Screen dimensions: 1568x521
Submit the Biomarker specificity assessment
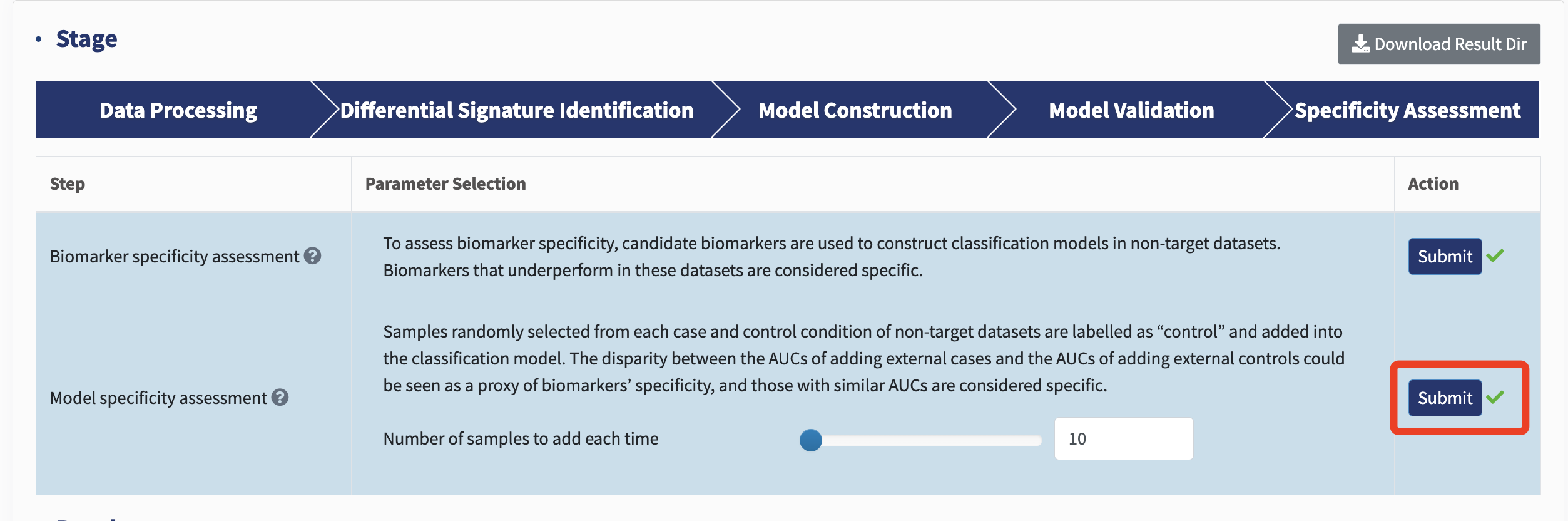tap(1445, 256)
